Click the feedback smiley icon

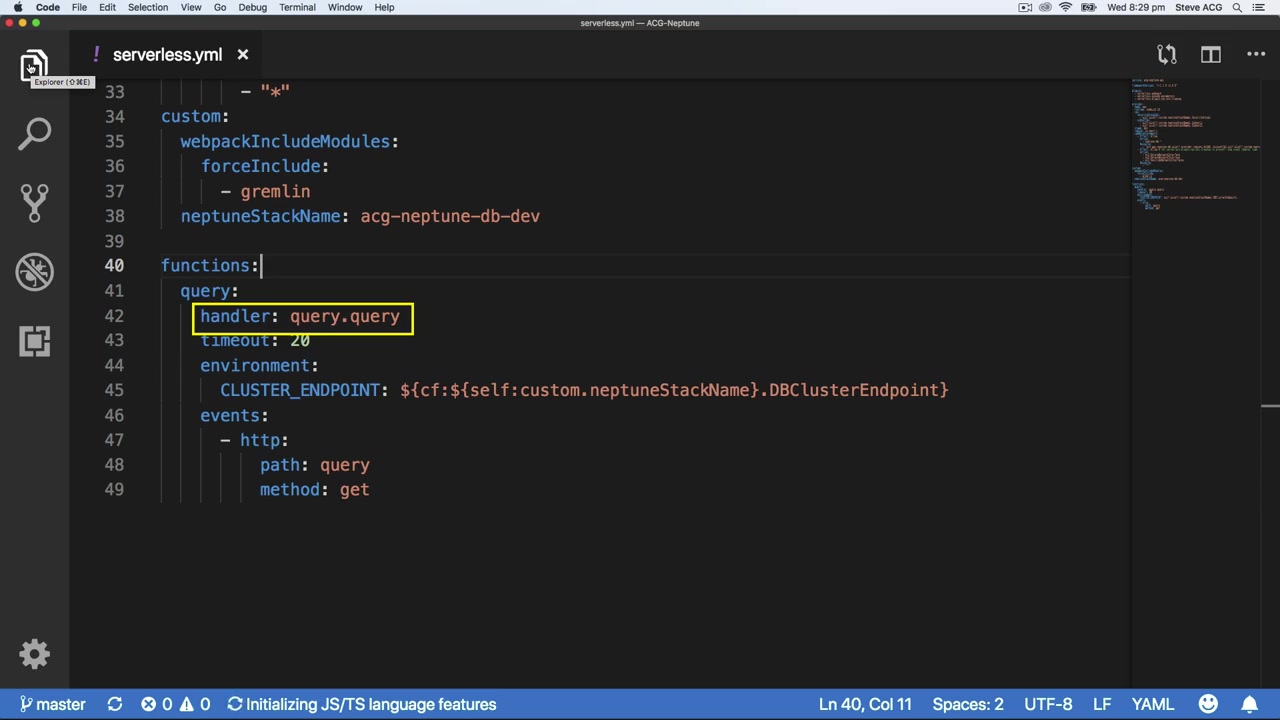pyautogui.click(x=1208, y=704)
